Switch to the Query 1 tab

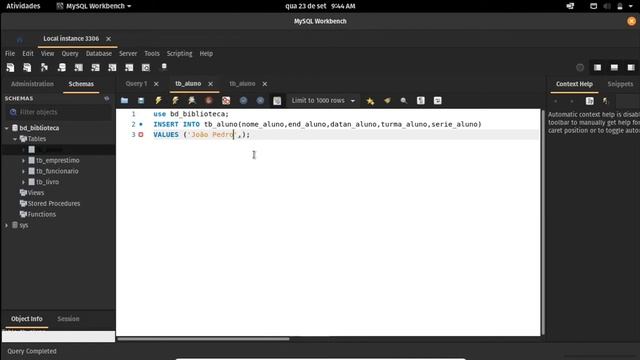(136, 84)
